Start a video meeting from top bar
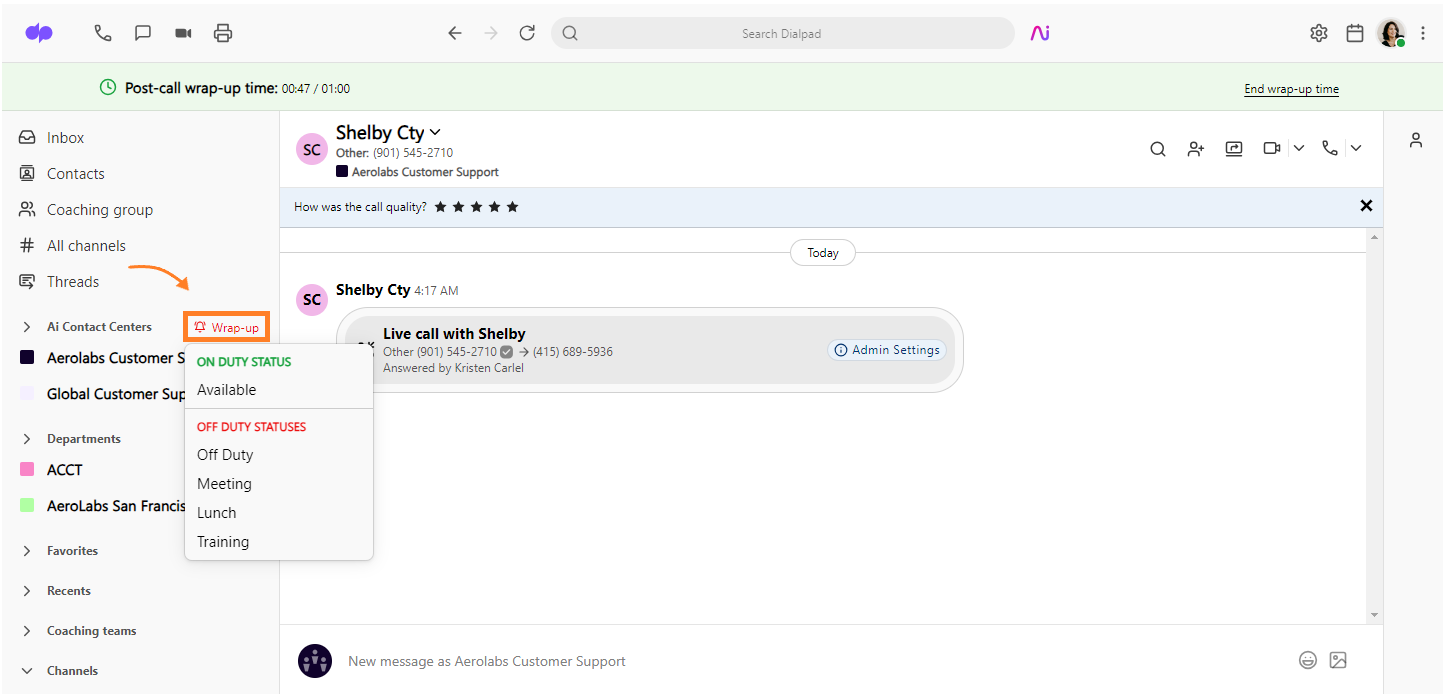This screenshot has height=697, width=1445. coord(183,33)
